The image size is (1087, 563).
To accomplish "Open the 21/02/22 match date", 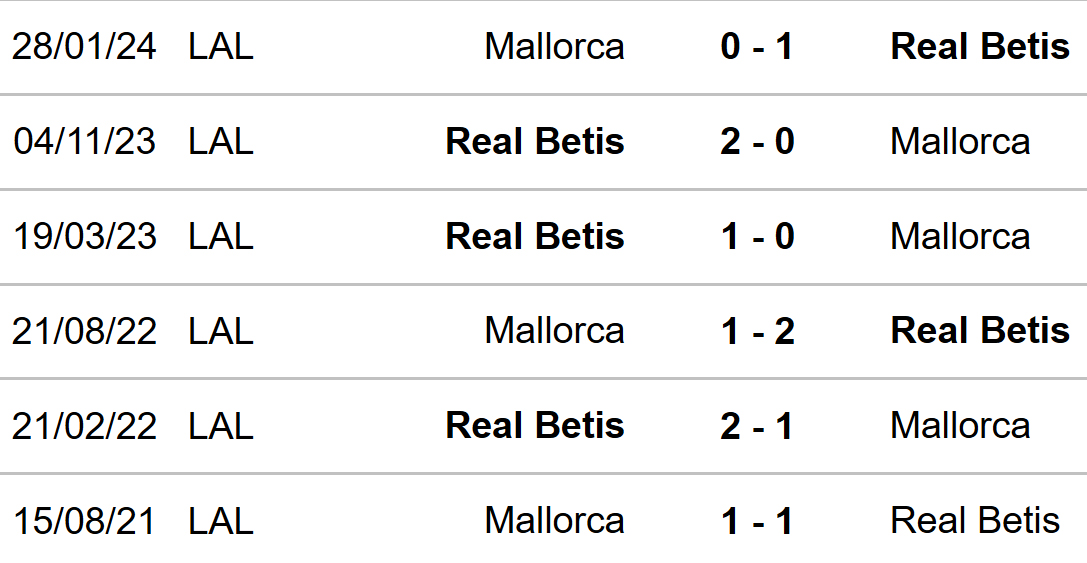I will click(x=84, y=426).
